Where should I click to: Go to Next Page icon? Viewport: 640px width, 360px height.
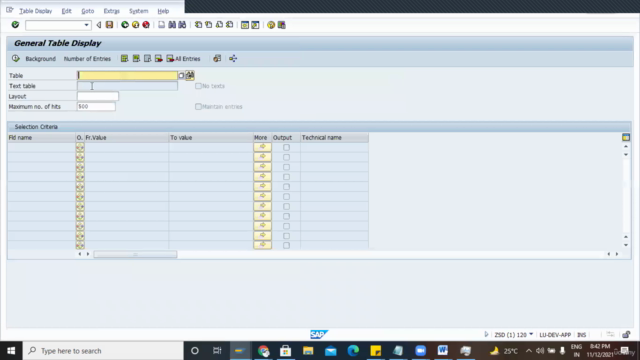pyautogui.click(x=219, y=25)
